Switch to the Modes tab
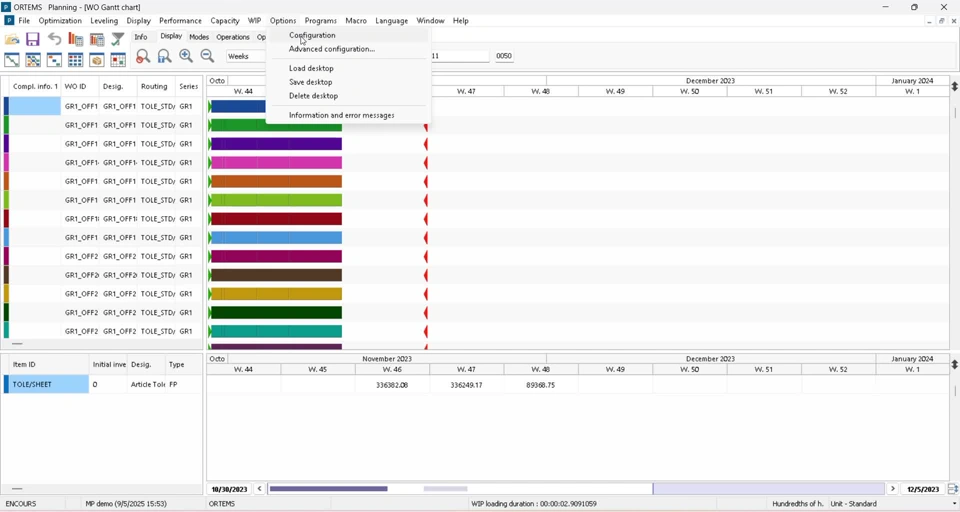Screen dimensions: 960x512 (199, 37)
